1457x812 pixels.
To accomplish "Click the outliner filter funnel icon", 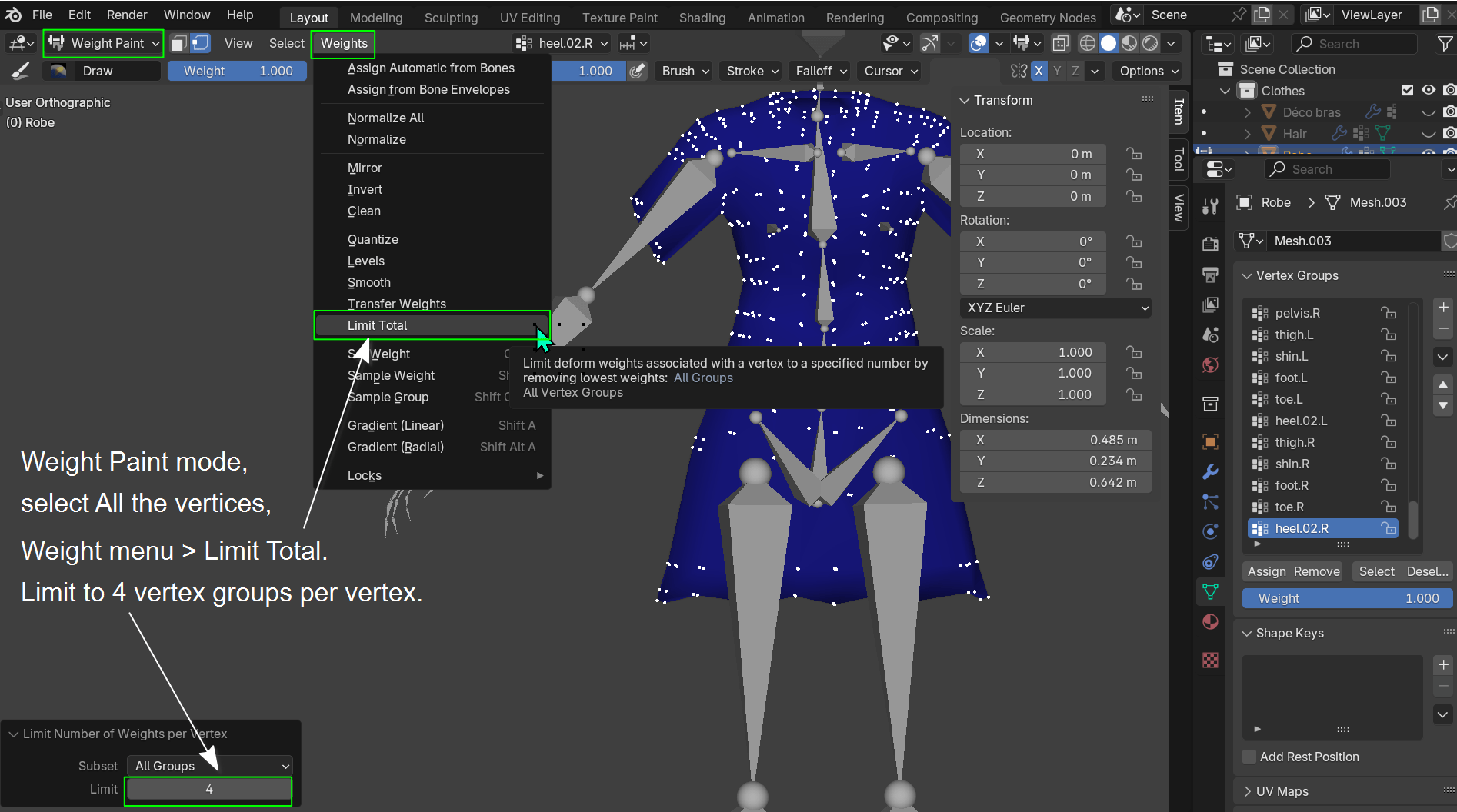I will [1445, 44].
